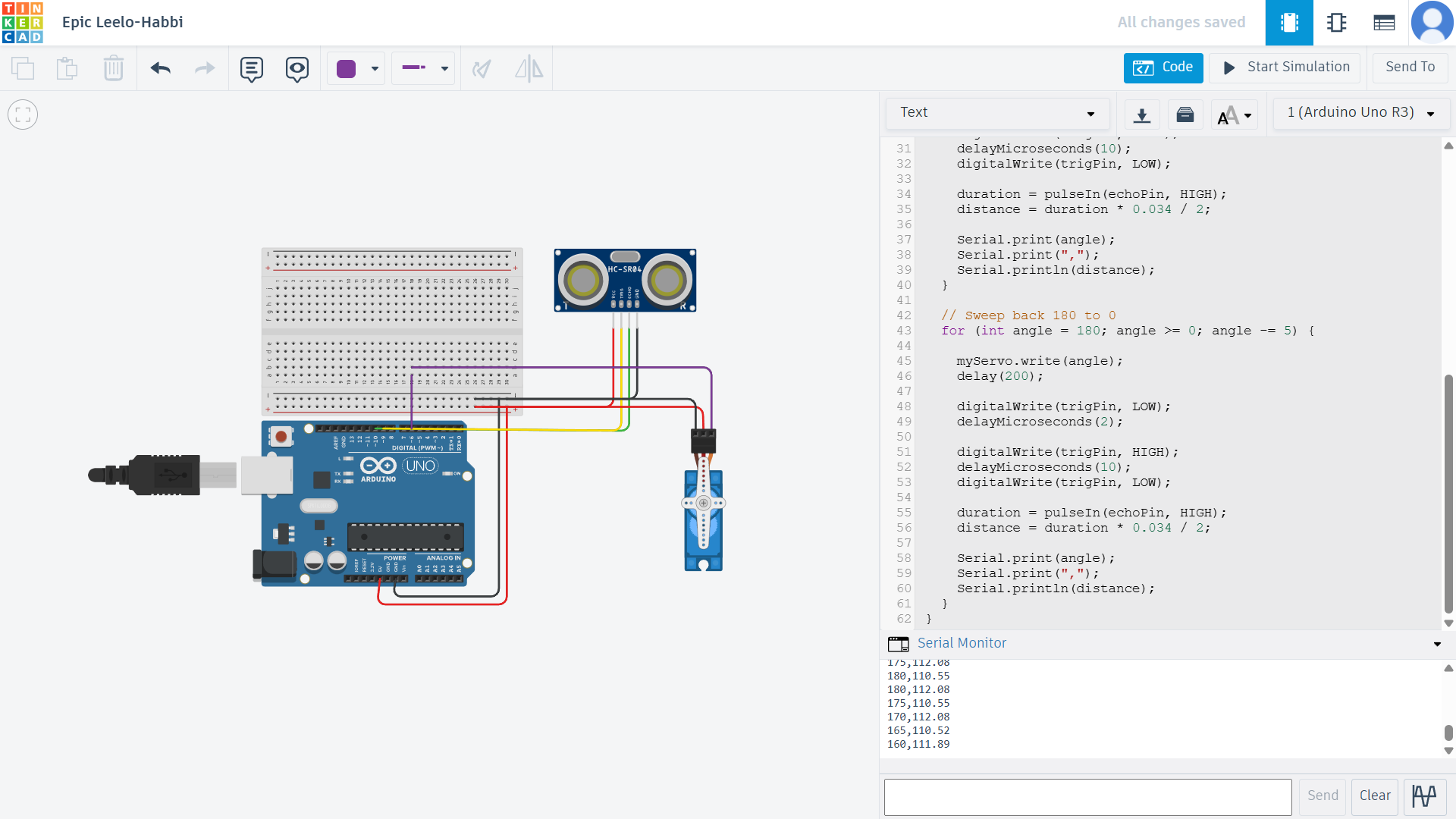
Task: Click the delete trash icon
Action: (113, 68)
